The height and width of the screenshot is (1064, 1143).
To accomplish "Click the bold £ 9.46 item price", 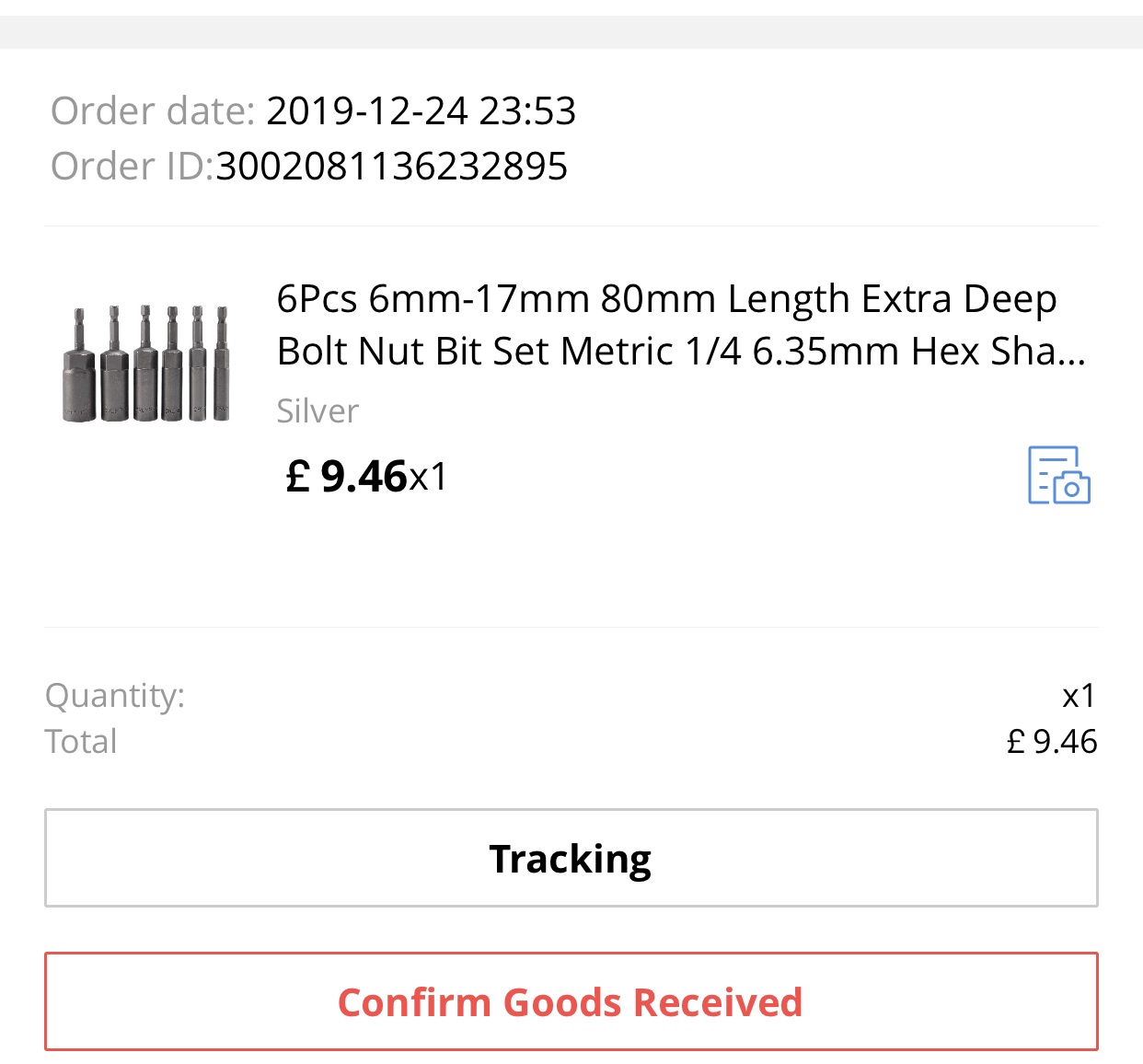I will click(x=347, y=476).
